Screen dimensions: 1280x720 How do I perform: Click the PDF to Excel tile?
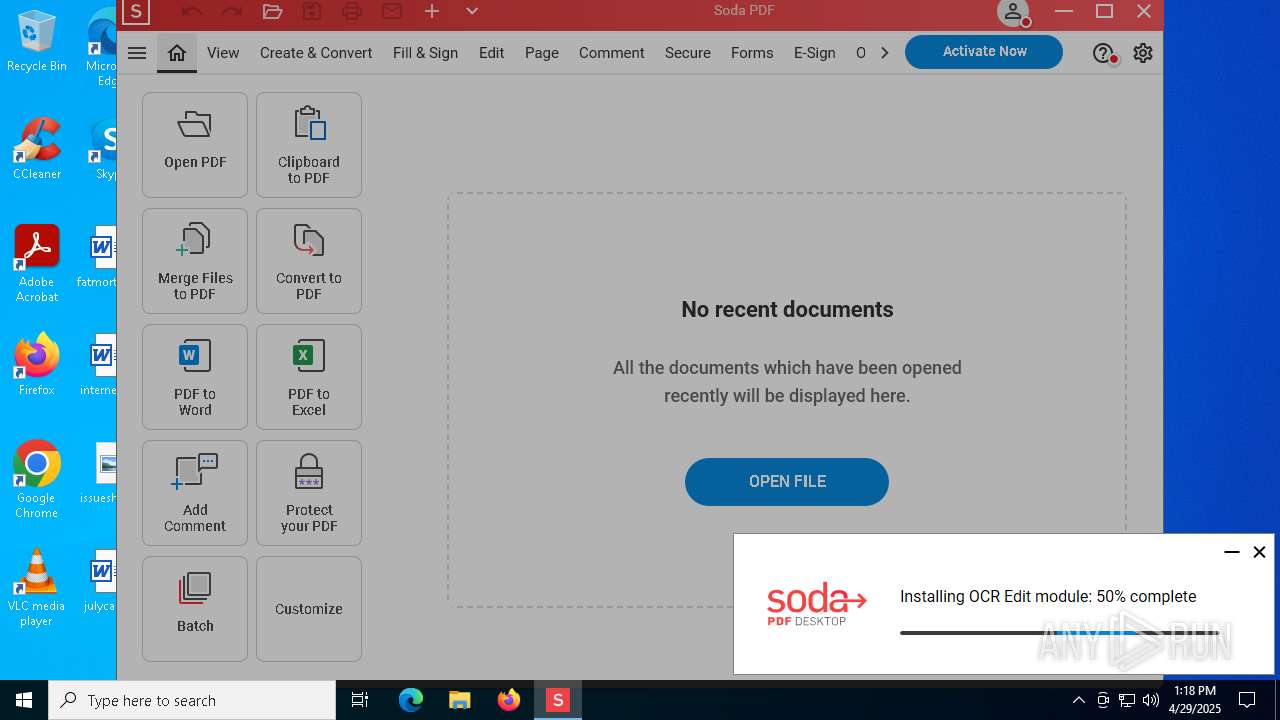coord(309,377)
